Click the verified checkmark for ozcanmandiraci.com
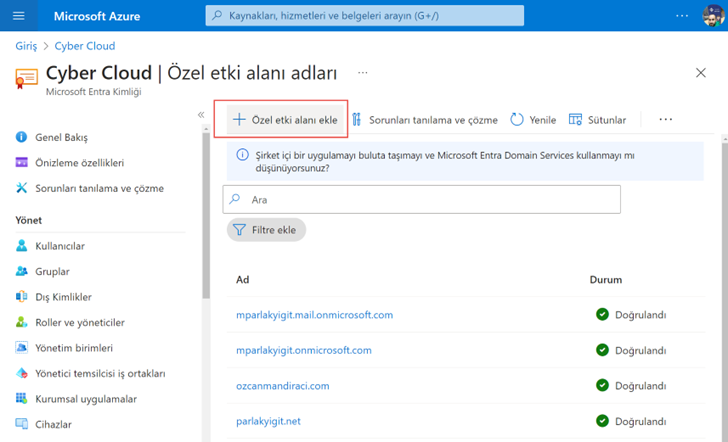 [x=602, y=385]
